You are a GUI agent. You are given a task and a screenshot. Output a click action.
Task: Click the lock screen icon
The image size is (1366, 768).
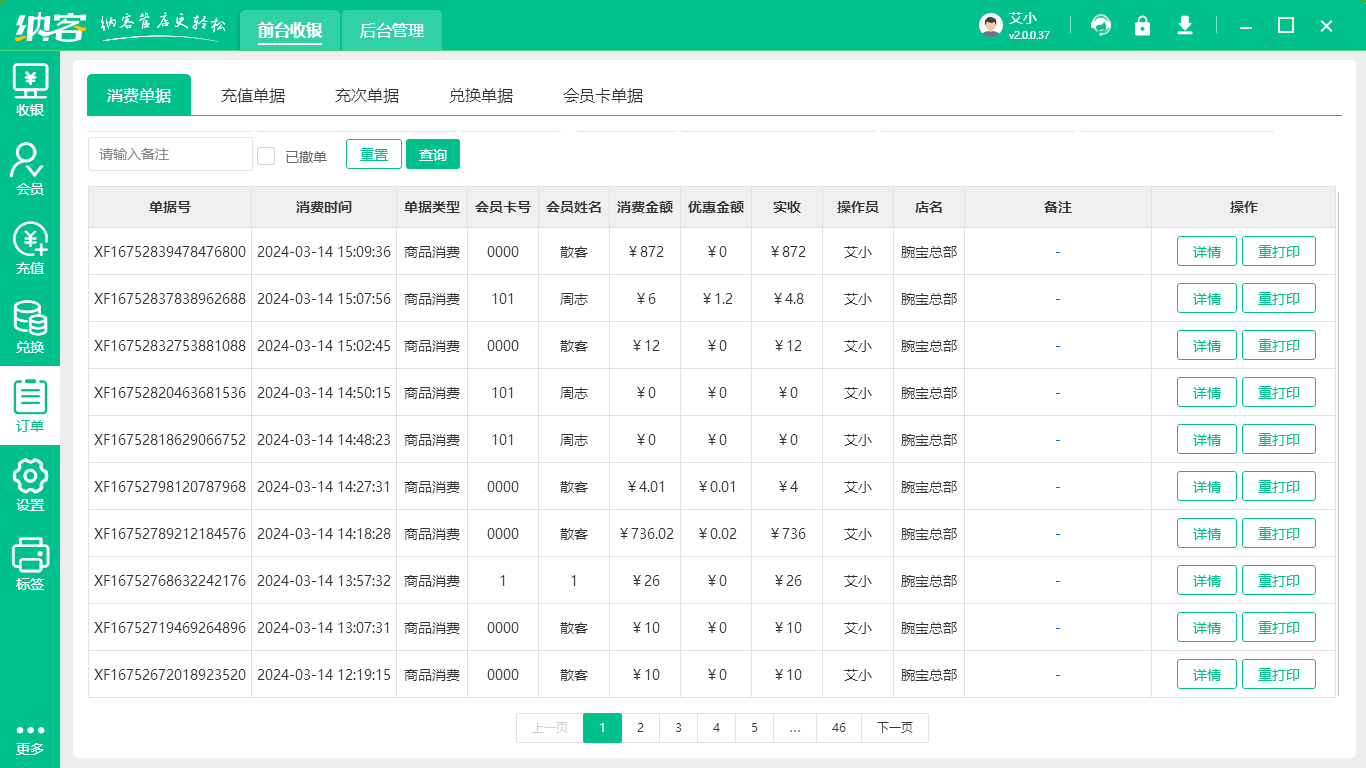coord(1143,26)
